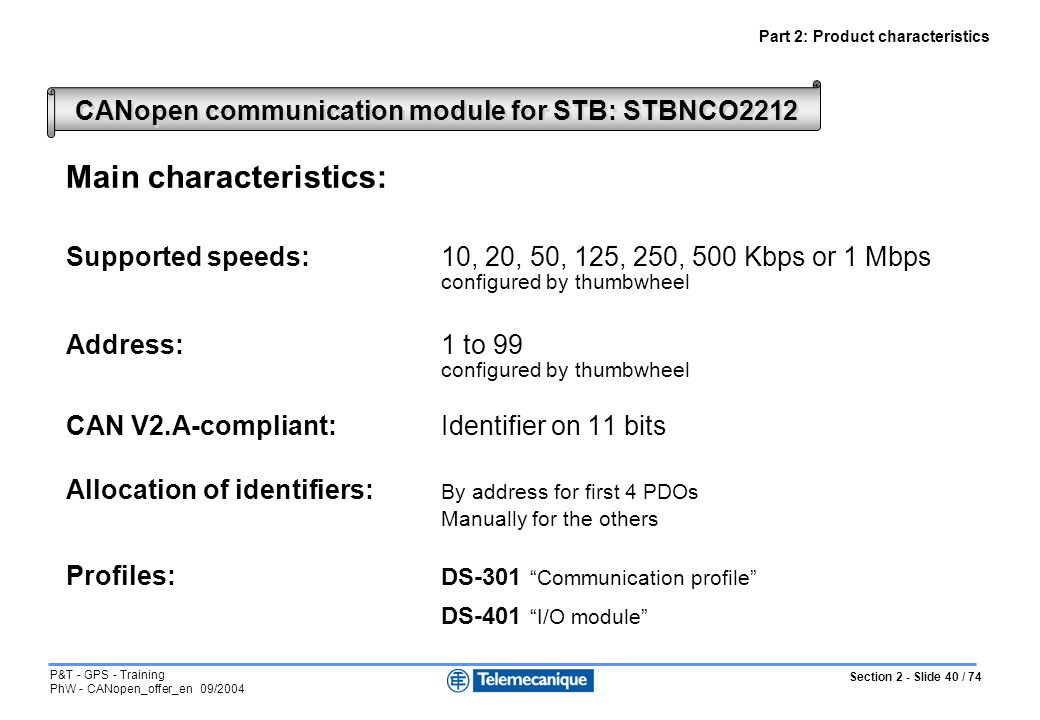
Task: Click 'configured by thumbwheel' under address
Action: pos(565,370)
